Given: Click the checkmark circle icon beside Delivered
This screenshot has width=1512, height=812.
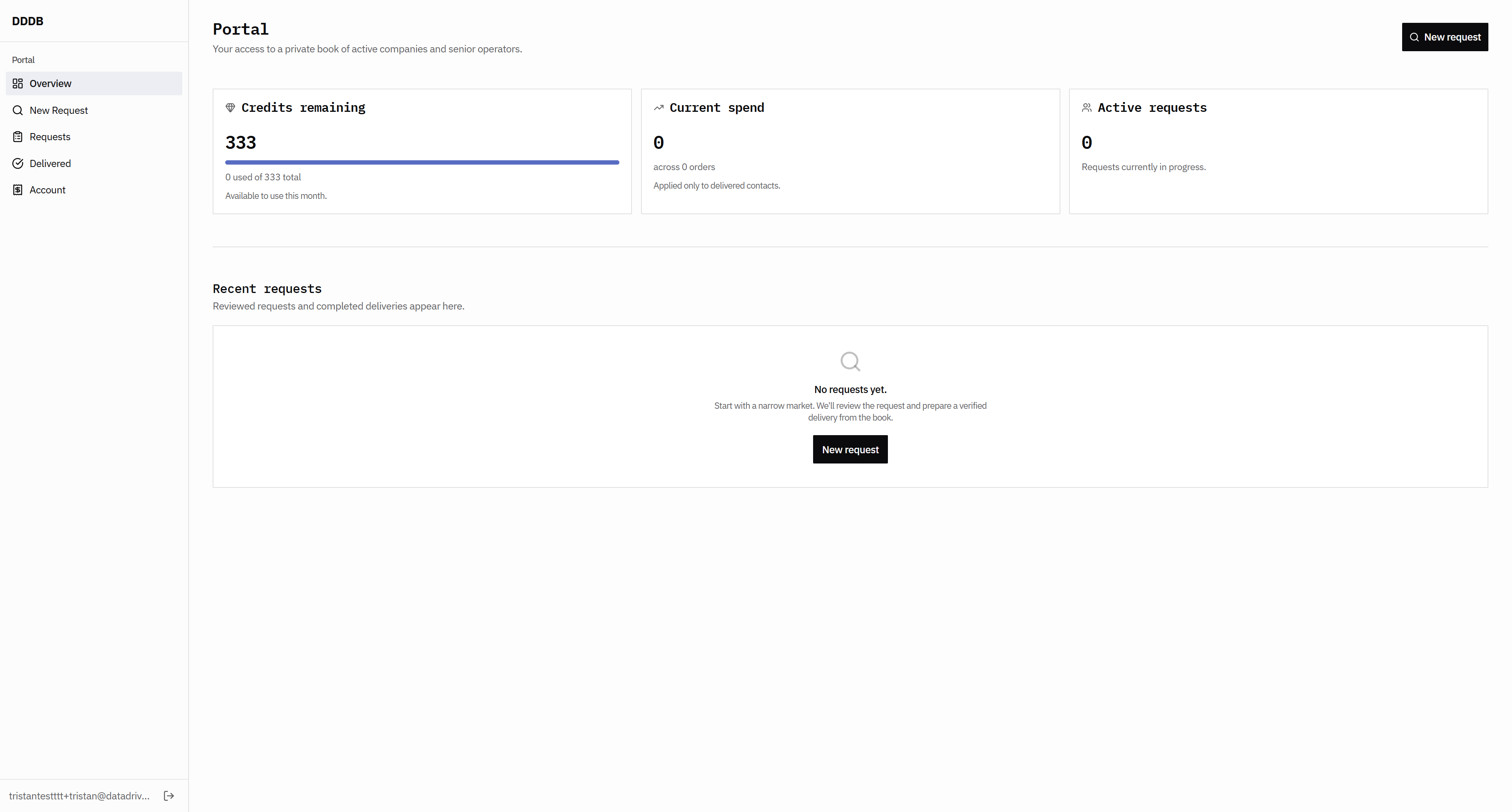Looking at the screenshot, I should (18, 163).
